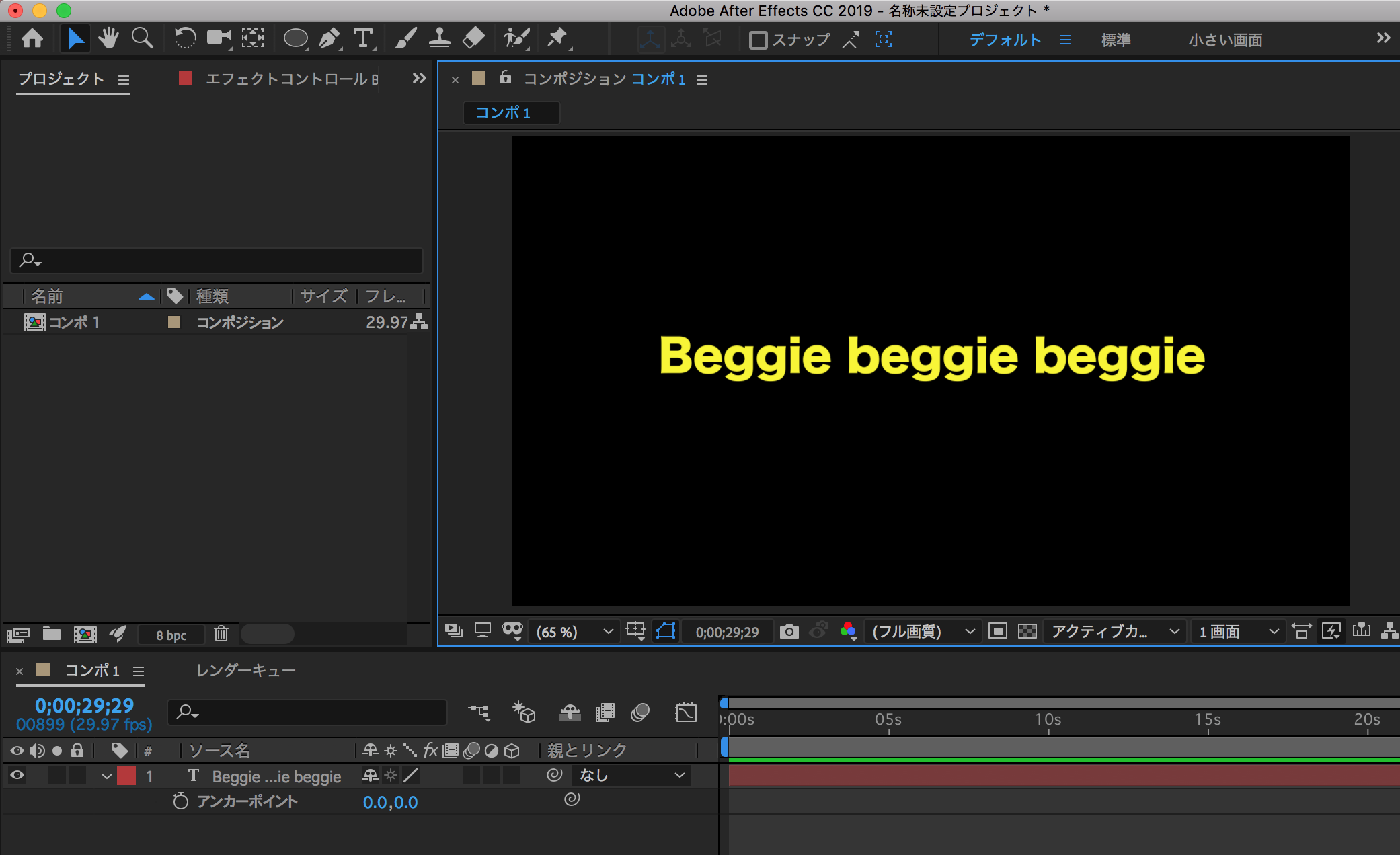Select the Clone Stamp tool
Image resolution: width=1400 pixels, height=855 pixels.
click(439, 38)
